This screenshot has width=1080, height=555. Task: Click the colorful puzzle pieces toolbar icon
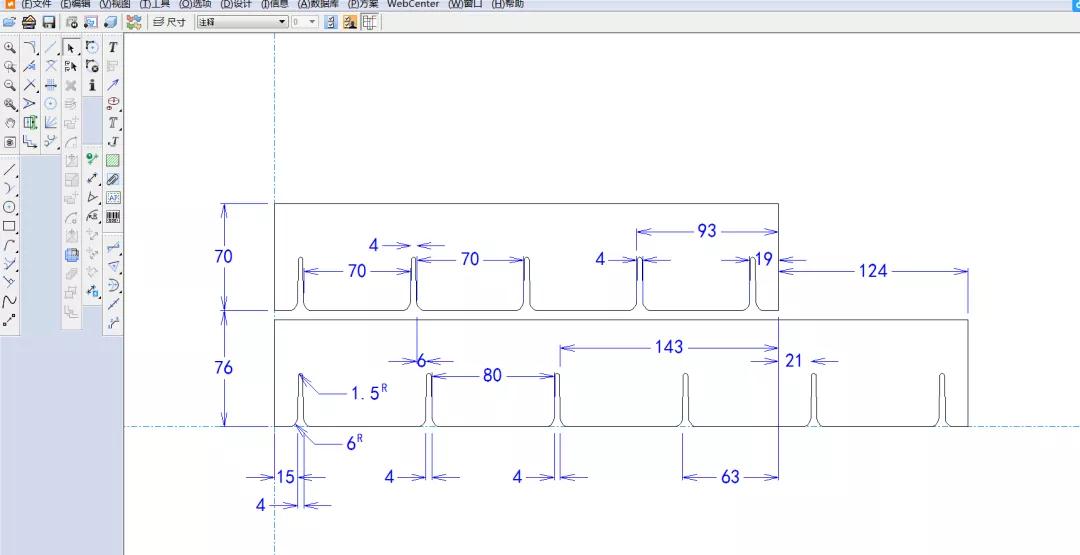[x=134, y=22]
